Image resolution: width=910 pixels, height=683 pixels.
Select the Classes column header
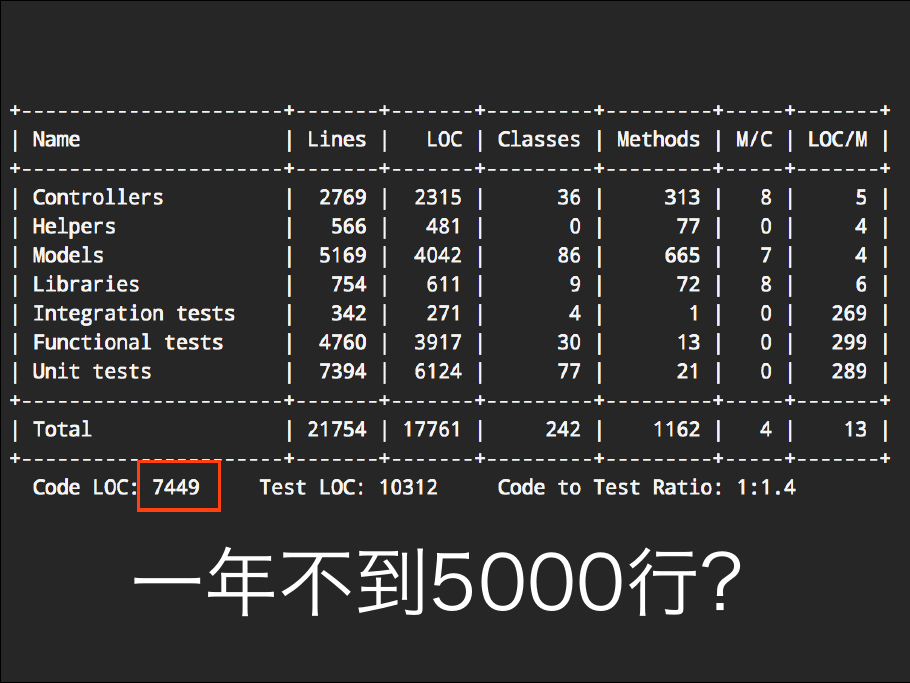[x=538, y=140]
